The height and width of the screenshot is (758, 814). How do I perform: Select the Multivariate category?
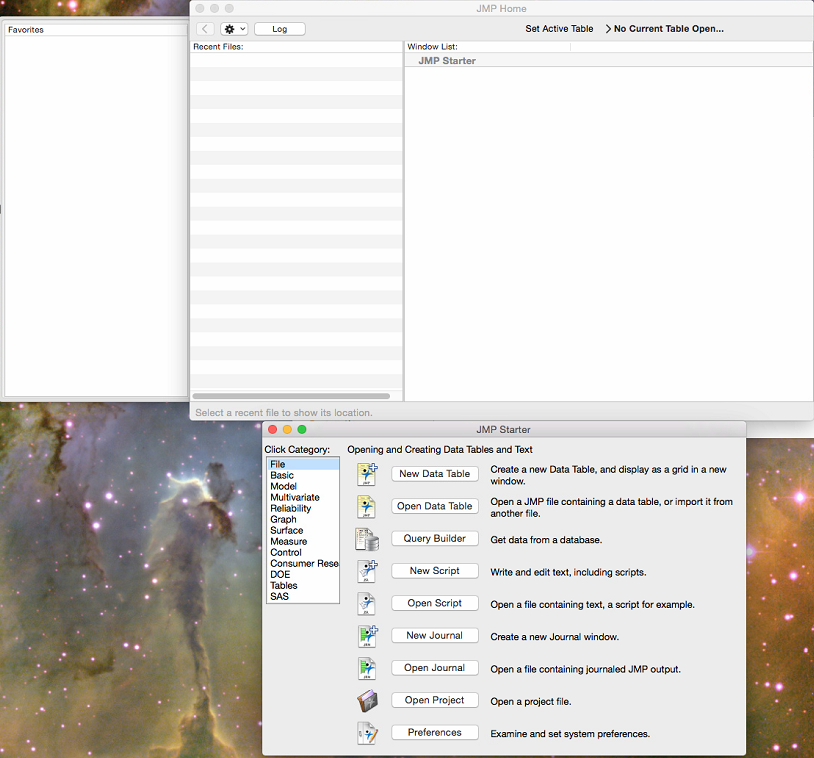click(303, 497)
